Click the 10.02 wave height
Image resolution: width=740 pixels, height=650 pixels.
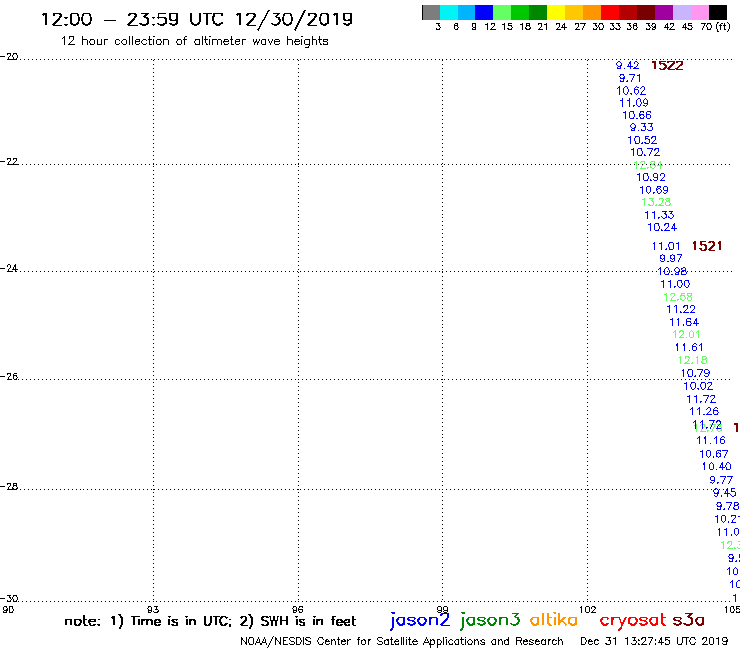pyautogui.click(x=698, y=386)
